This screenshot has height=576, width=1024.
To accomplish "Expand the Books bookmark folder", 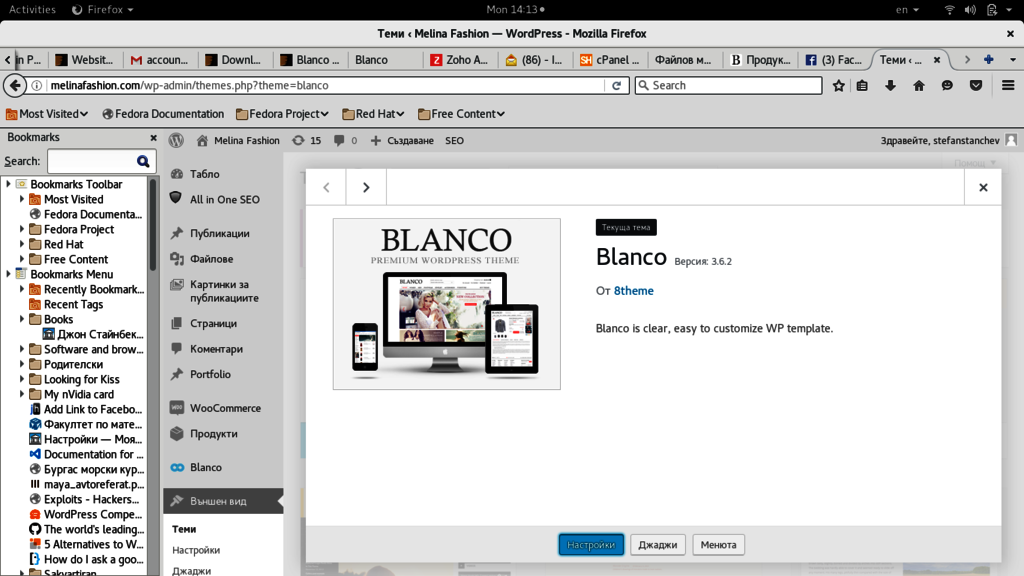I will (22, 319).
